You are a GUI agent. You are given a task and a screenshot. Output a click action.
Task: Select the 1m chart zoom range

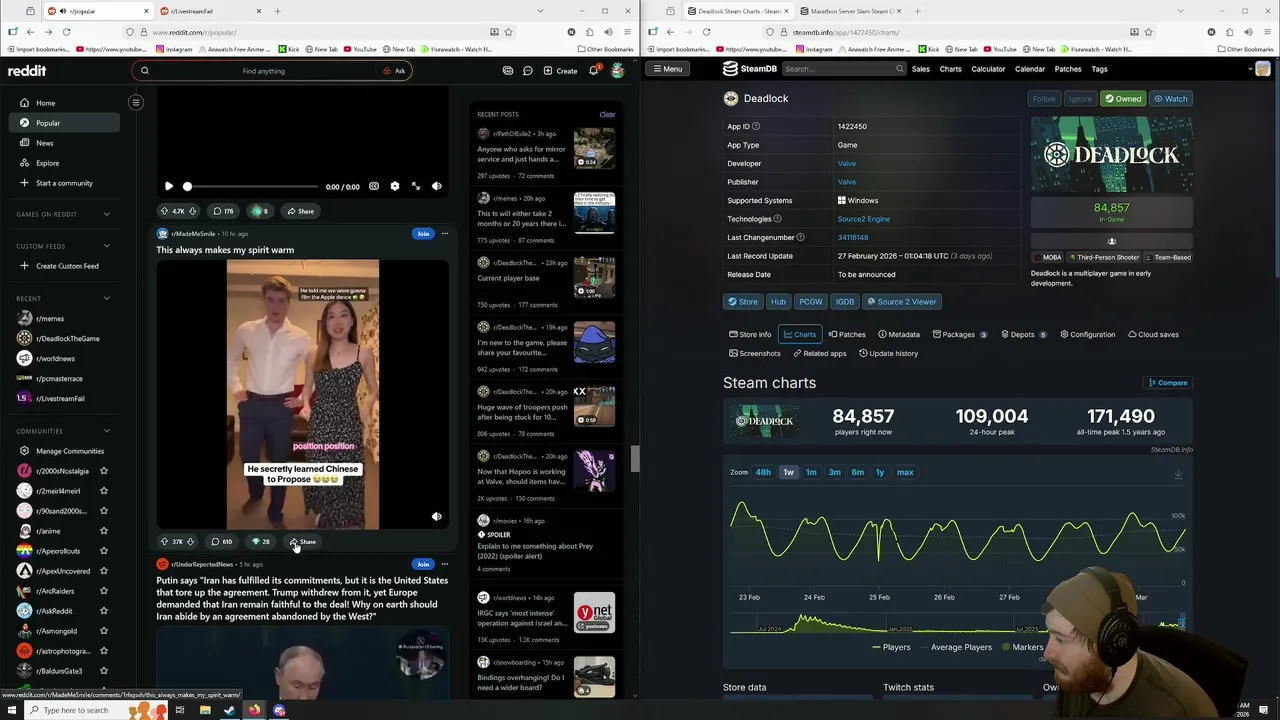811,472
